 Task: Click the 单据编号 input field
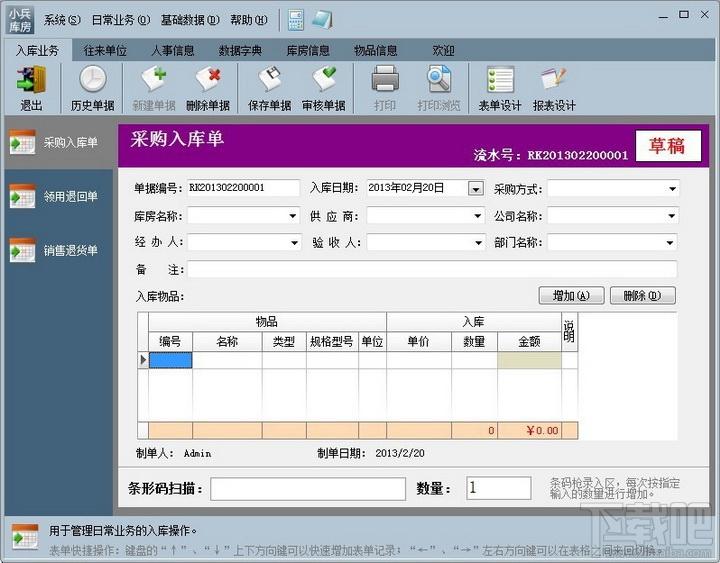tap(243, 188)
